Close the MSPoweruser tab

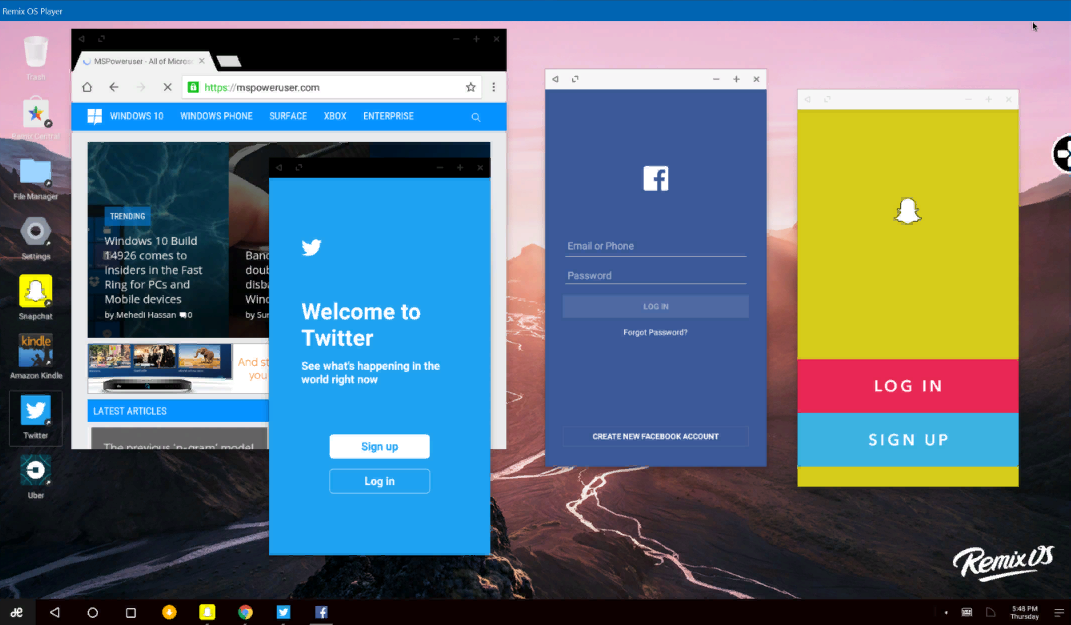(201, 61)
